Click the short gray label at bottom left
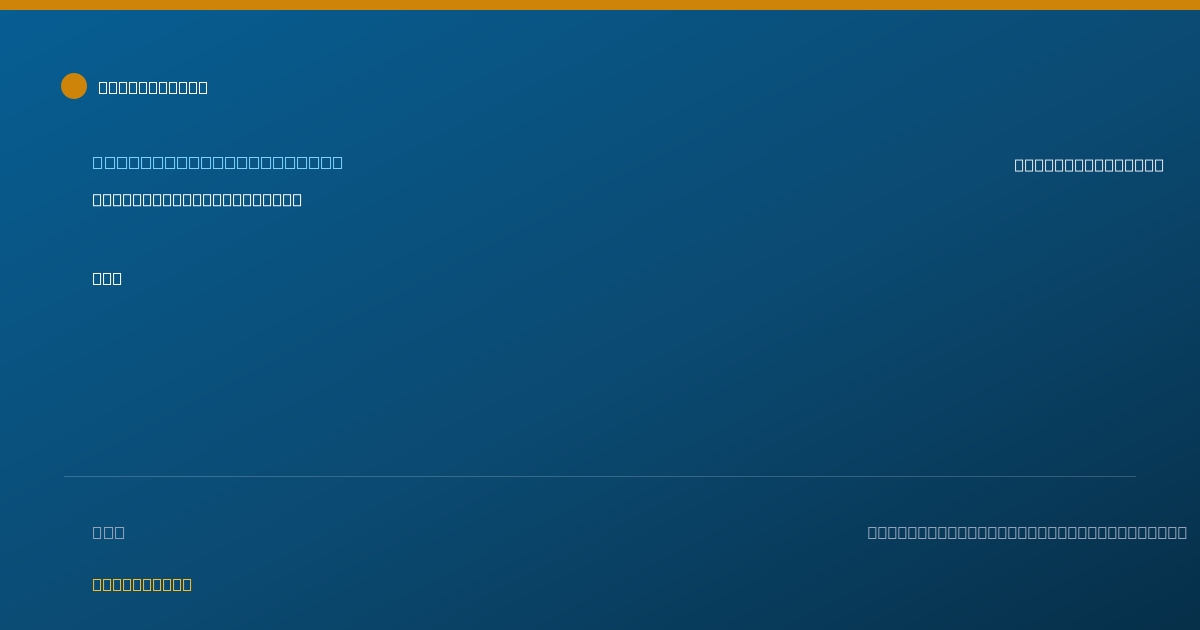The height and width of the screenshot is (630, 1200). click(109, 532)
